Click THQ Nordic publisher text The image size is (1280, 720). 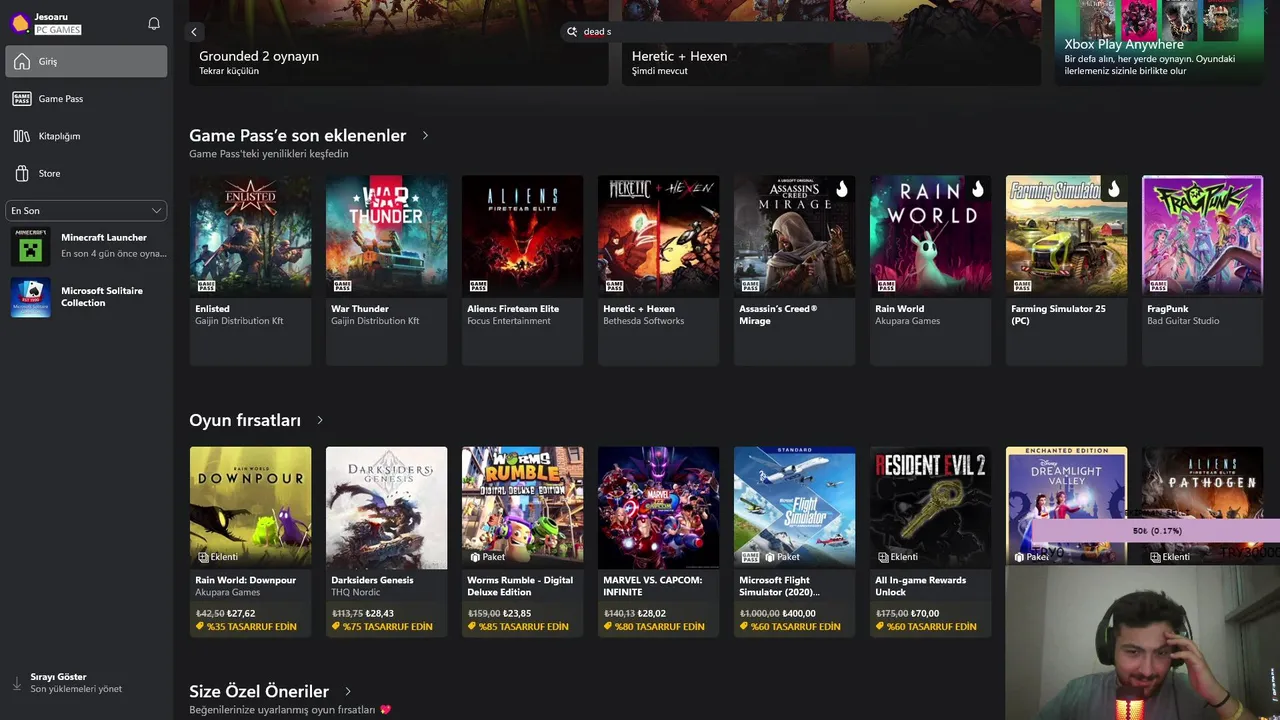tap(357, 592)
